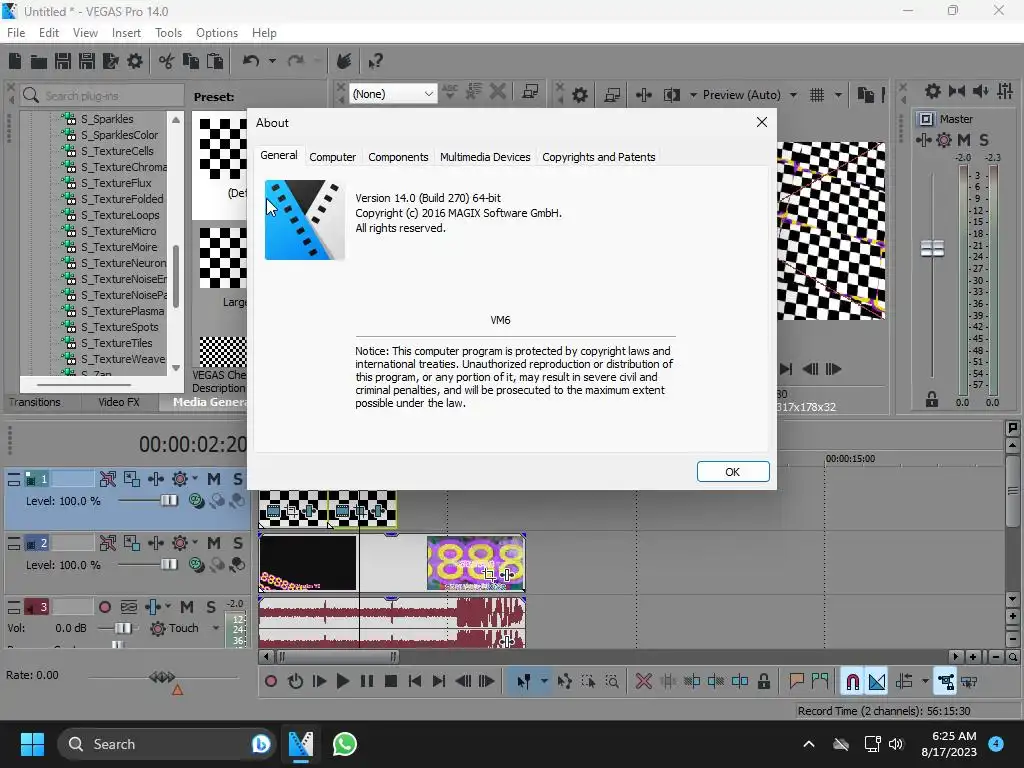Toggle Mute on video track 1
The width and height of the screenshot is (1024, 768).
click(214, 479)
